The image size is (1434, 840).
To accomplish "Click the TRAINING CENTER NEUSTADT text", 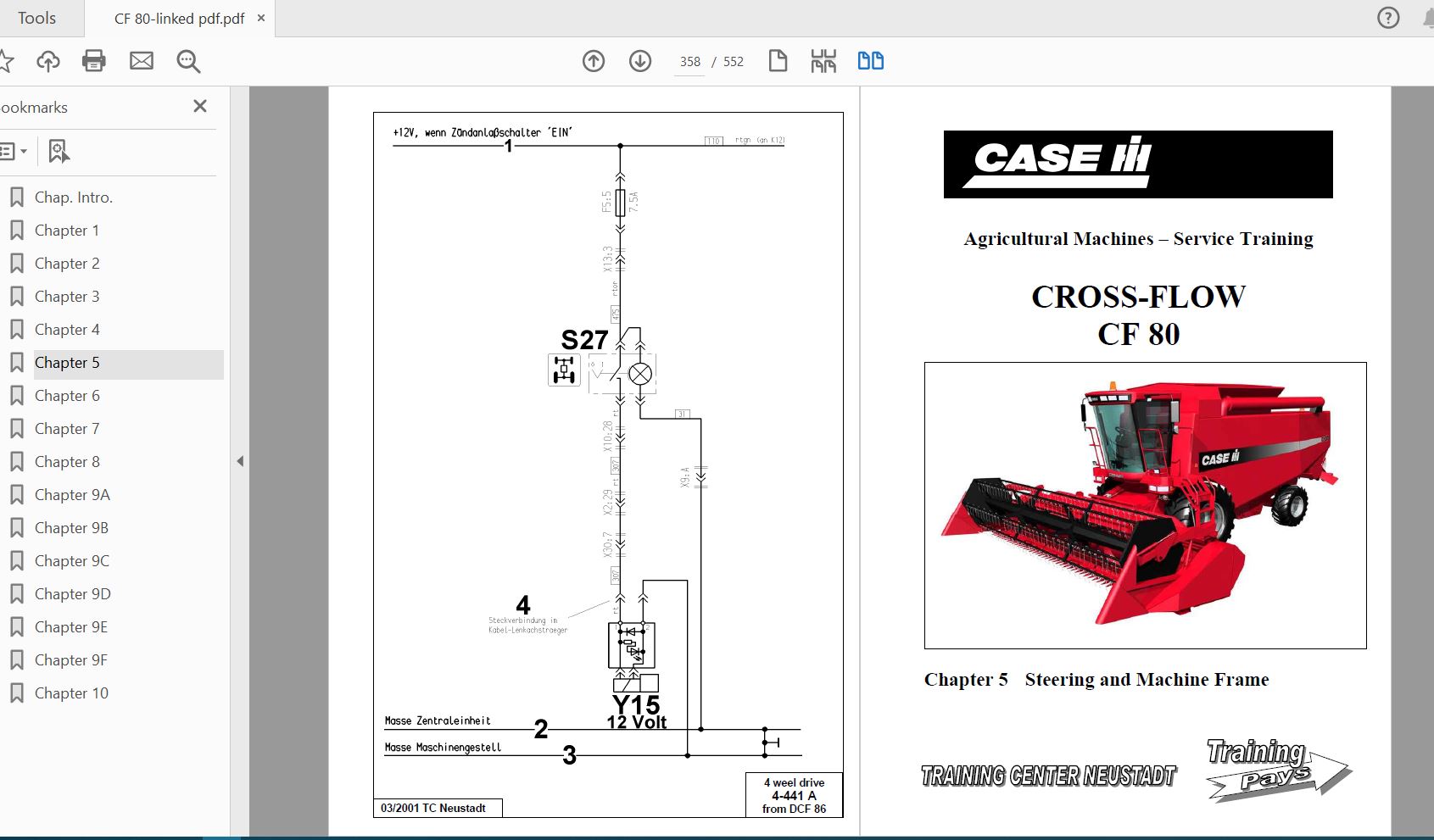I will click(1049, 776).
